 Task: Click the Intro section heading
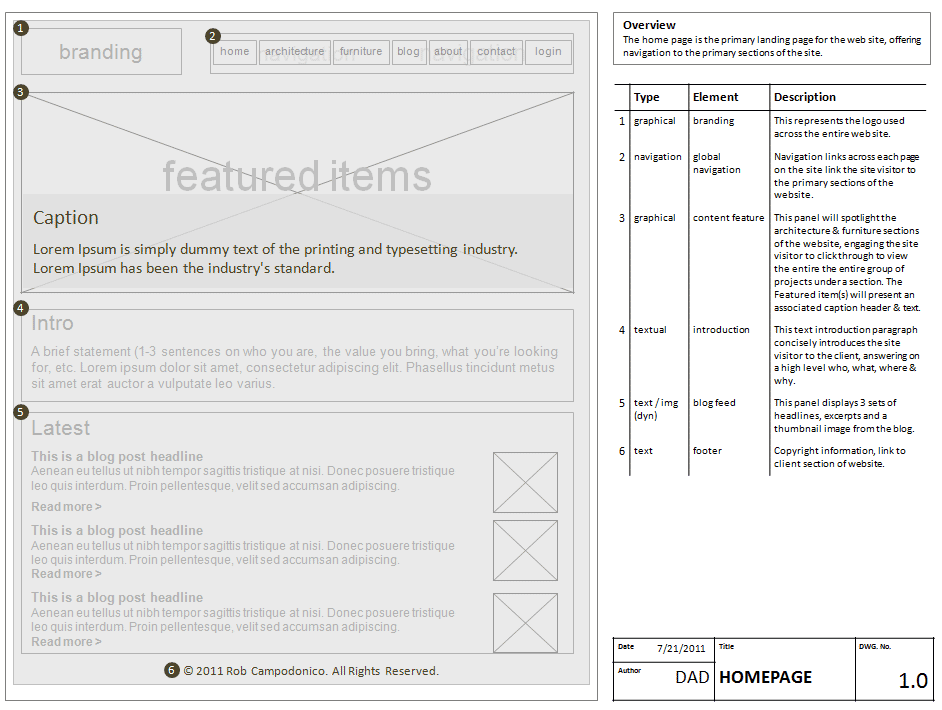[x=52, y=323]
